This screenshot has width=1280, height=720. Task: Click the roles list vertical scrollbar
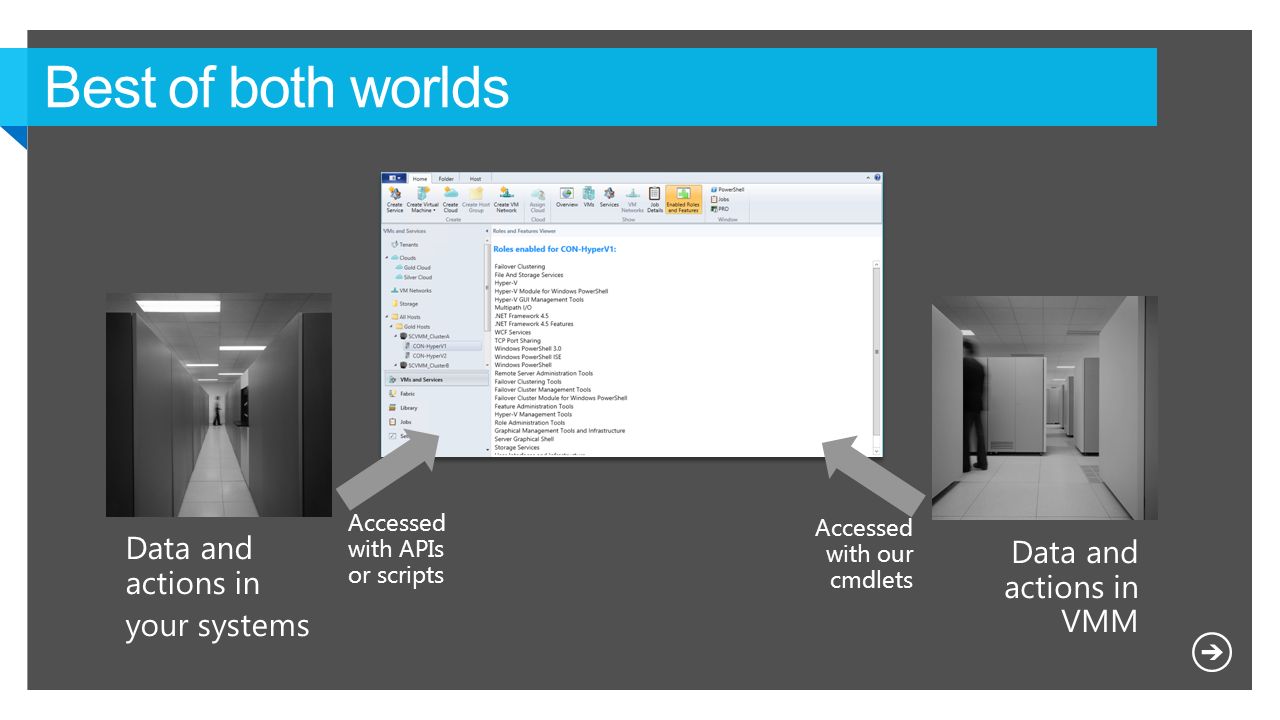pyautogui.click(x=877, y=352)
